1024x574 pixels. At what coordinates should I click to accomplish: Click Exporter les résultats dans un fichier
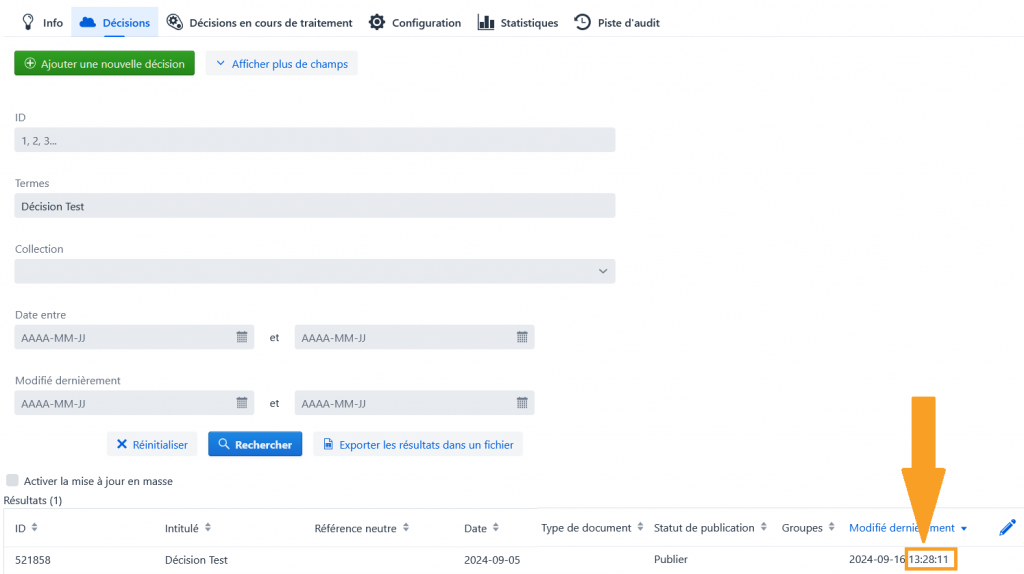coord(418,445)
